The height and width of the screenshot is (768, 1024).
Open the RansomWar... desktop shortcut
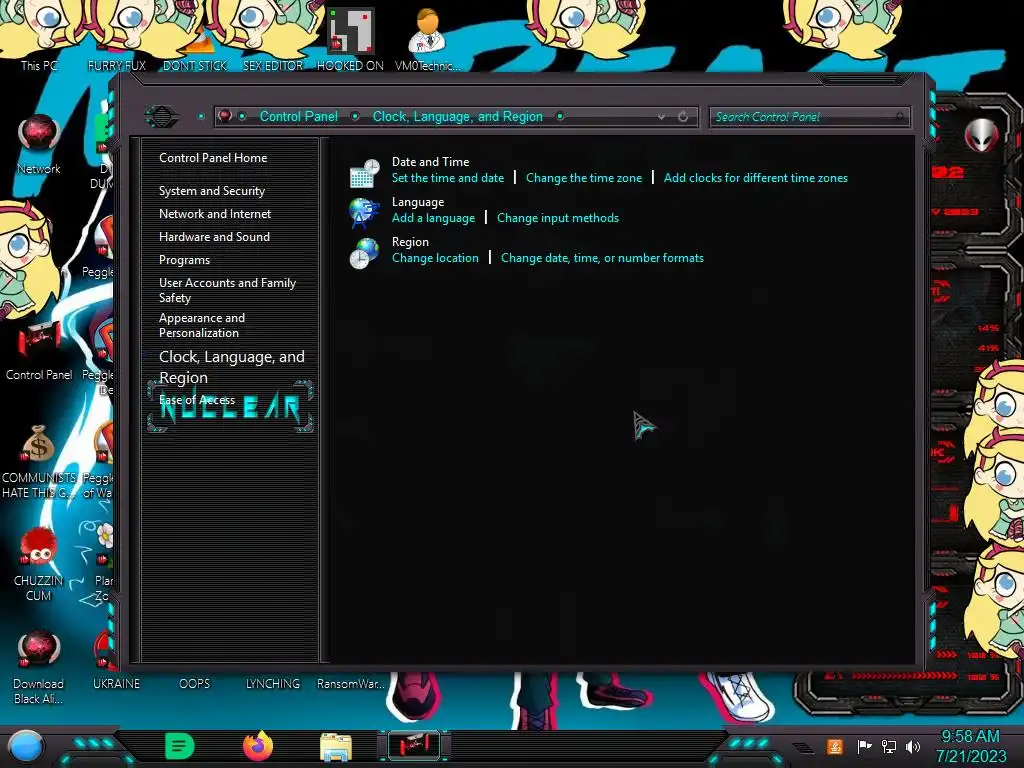pos(351,683)
